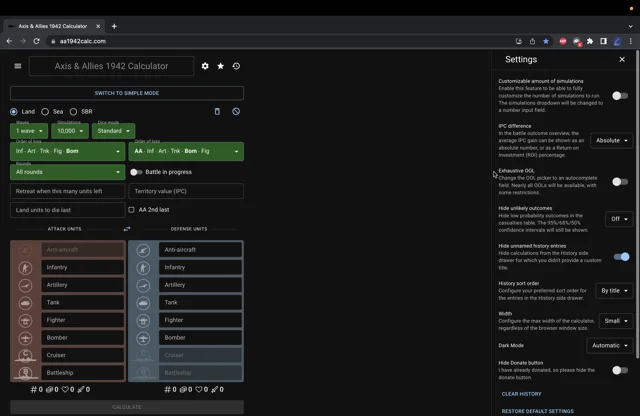Click the attack Battleship unit icon
The height and width of the screenshot is (416, 640).
pos(25,373)
